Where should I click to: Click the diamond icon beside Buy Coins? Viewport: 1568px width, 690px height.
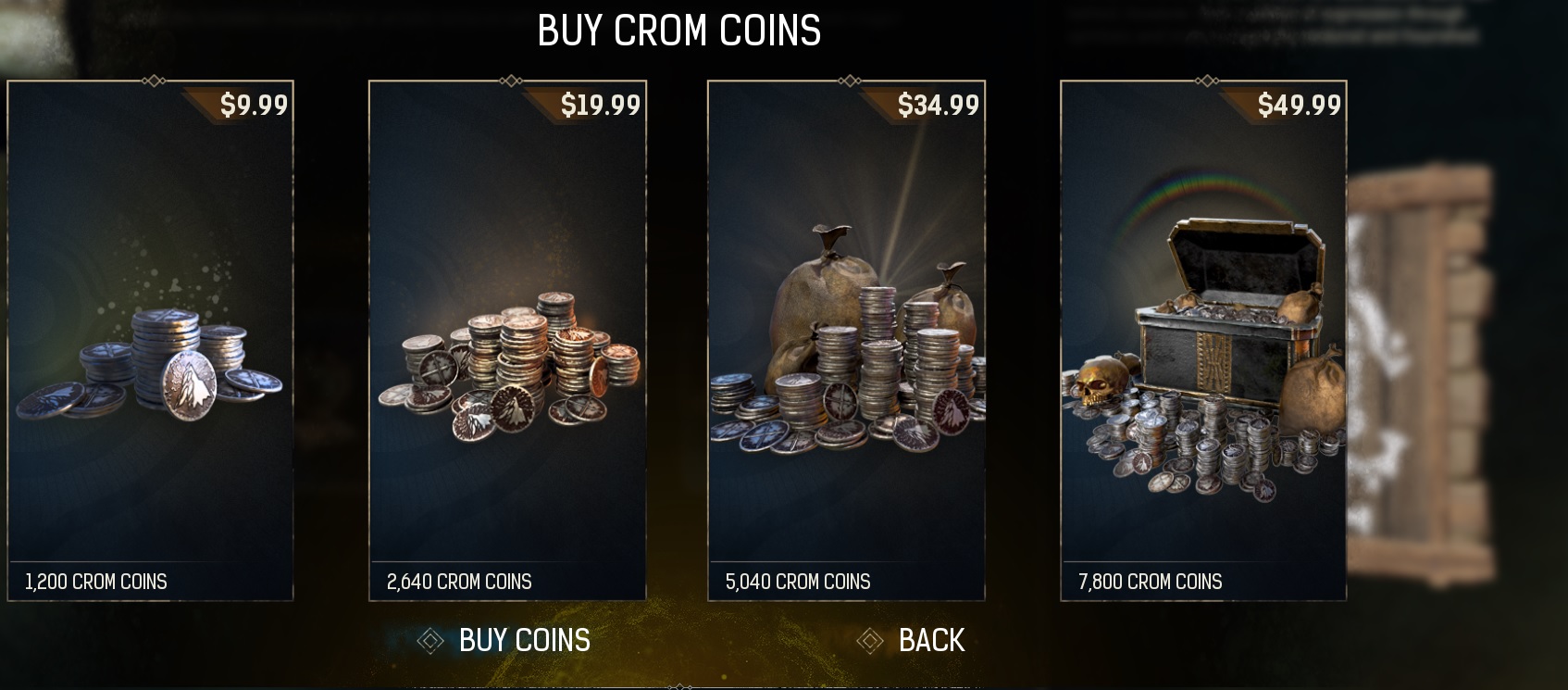coord(430,640)
